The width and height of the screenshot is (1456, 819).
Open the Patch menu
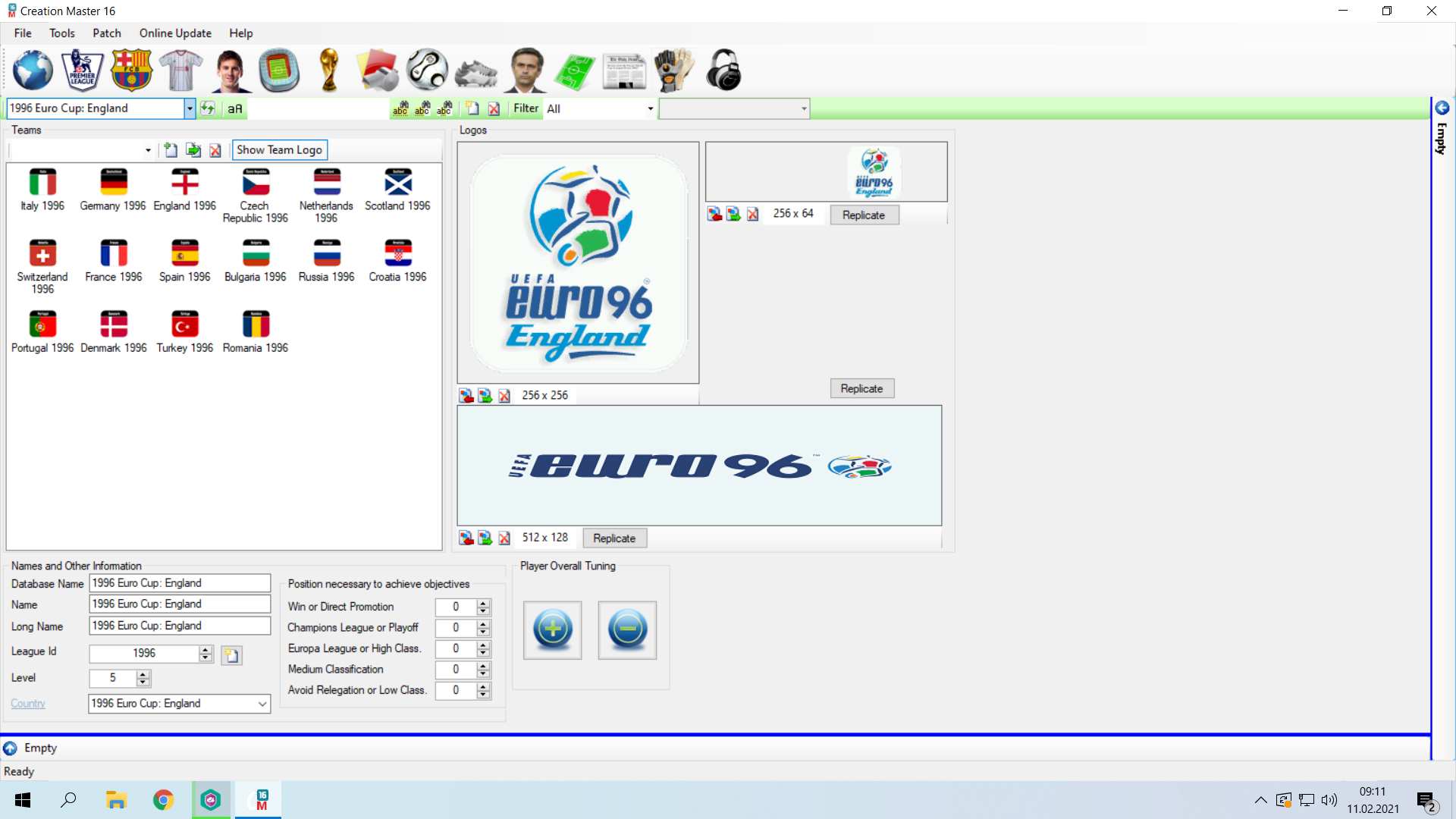tap(107, 33)
